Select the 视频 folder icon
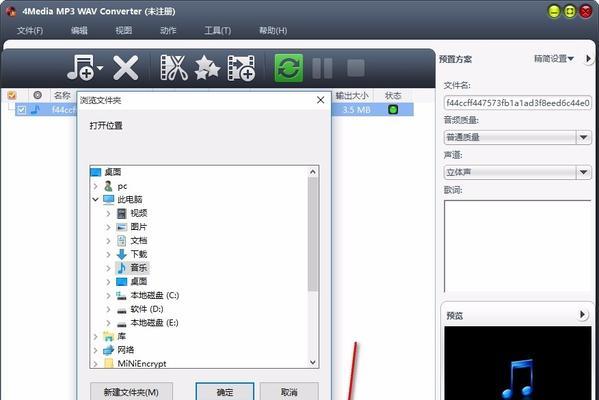This screenshot has height=400, width=599. 121,213
